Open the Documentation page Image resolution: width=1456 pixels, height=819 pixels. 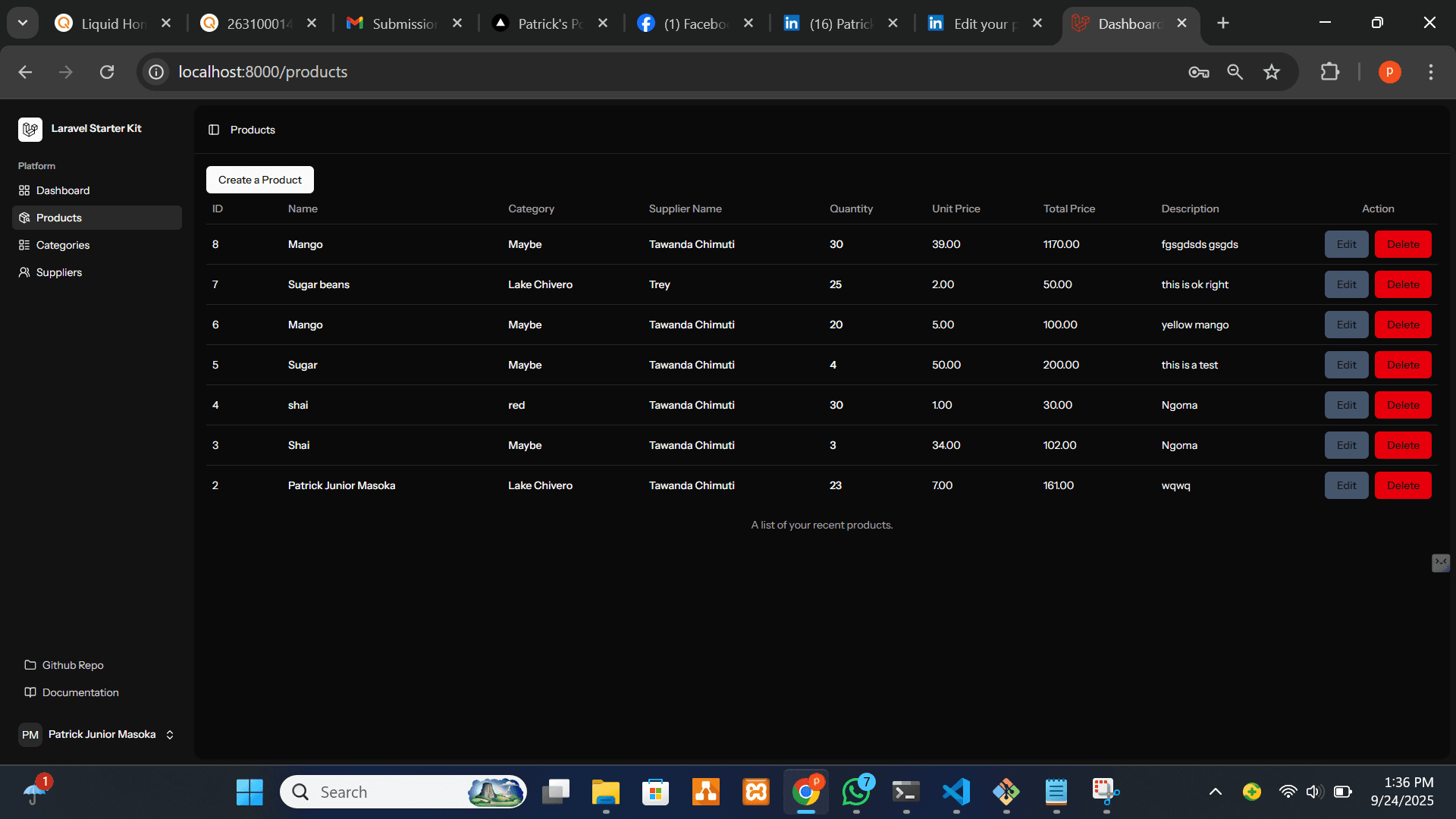tap(80, 692)
